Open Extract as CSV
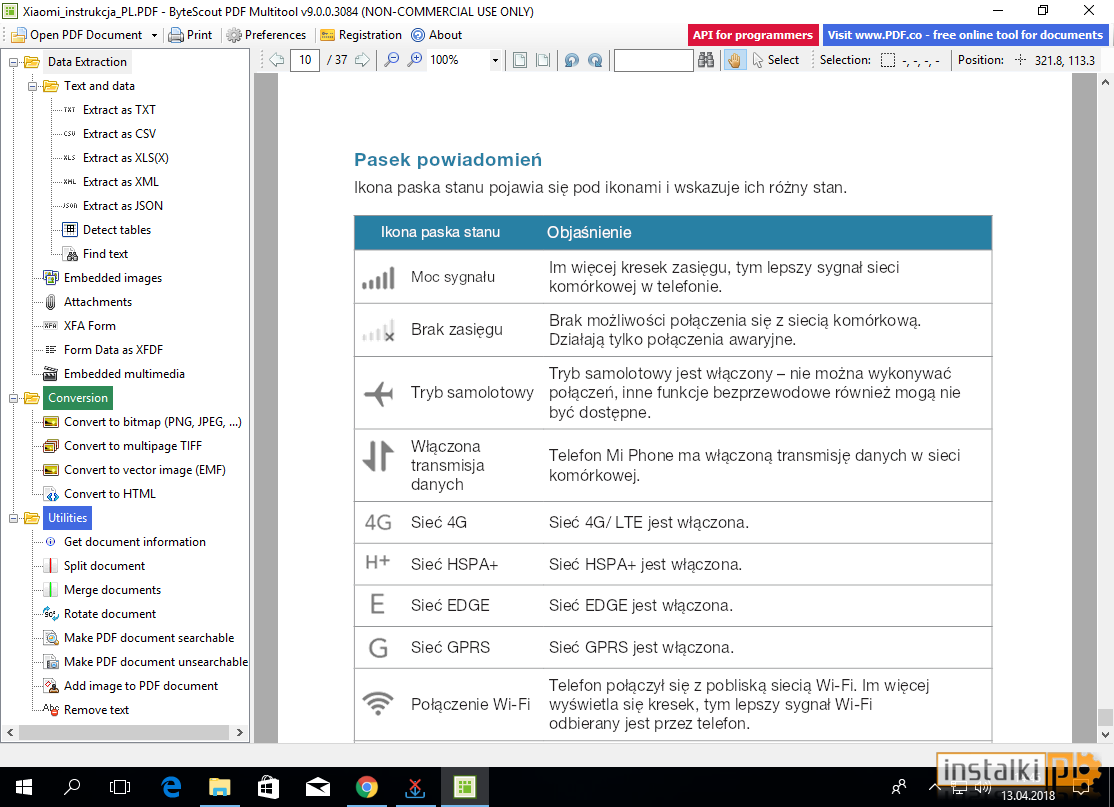Viewport: 1114px width, 807px height. pos(119,134)
